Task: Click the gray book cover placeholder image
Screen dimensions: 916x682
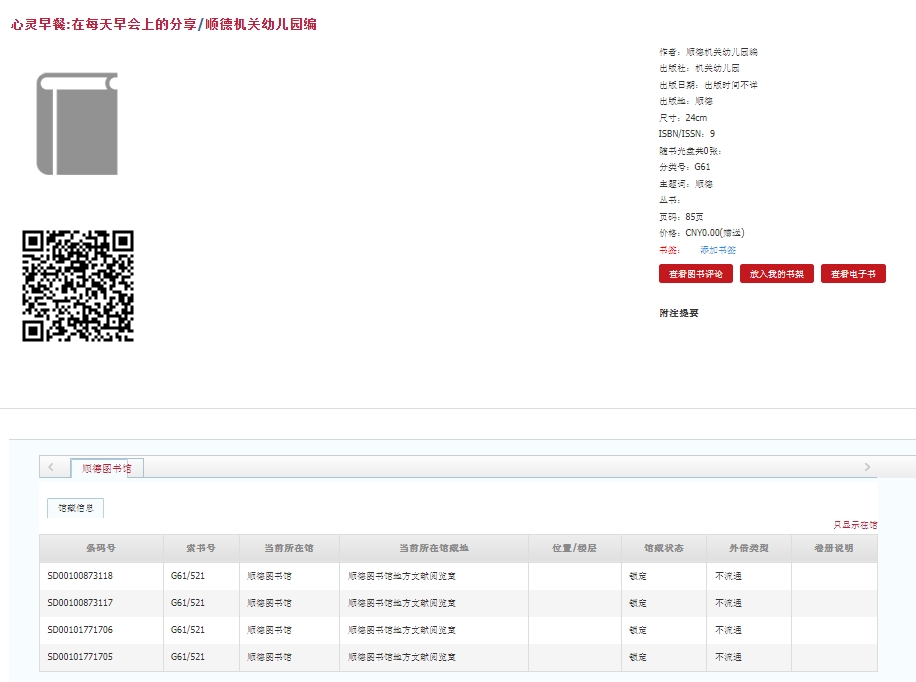Action: [77, 124]
